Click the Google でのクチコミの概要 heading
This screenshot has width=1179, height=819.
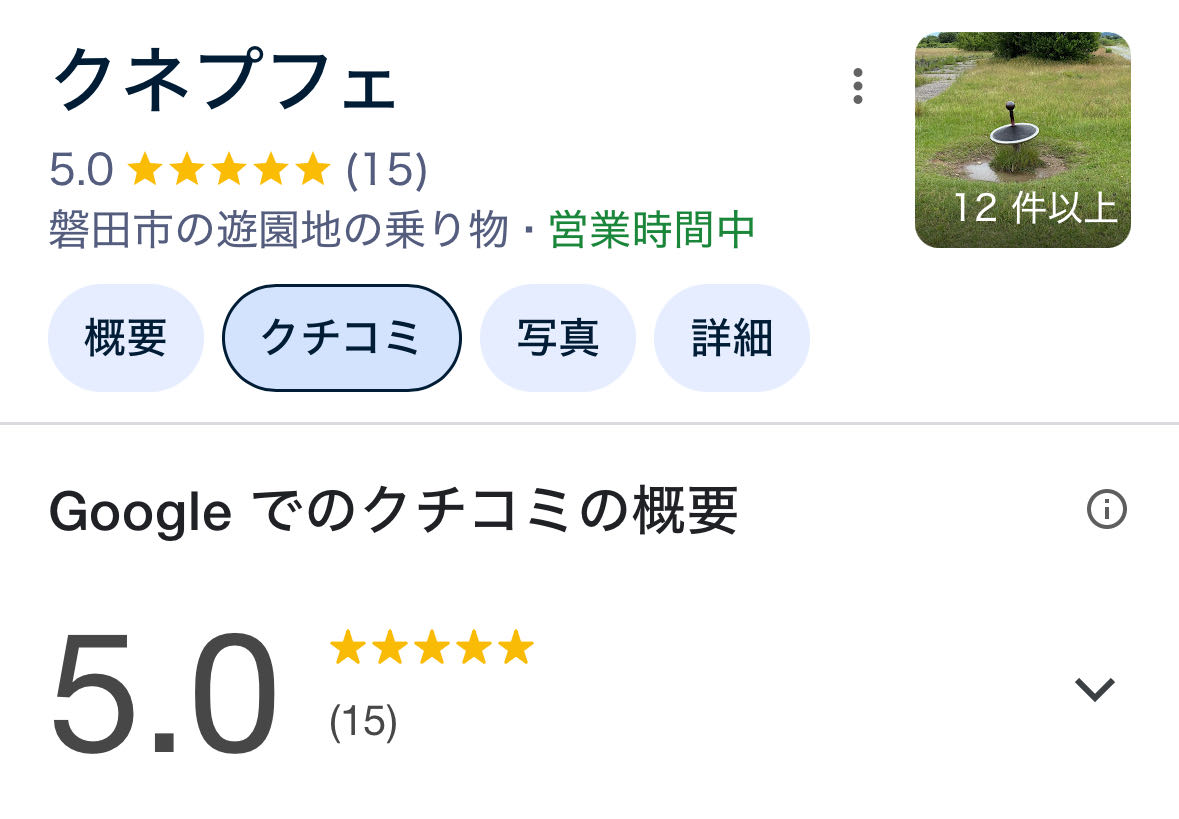pos(393,511)
